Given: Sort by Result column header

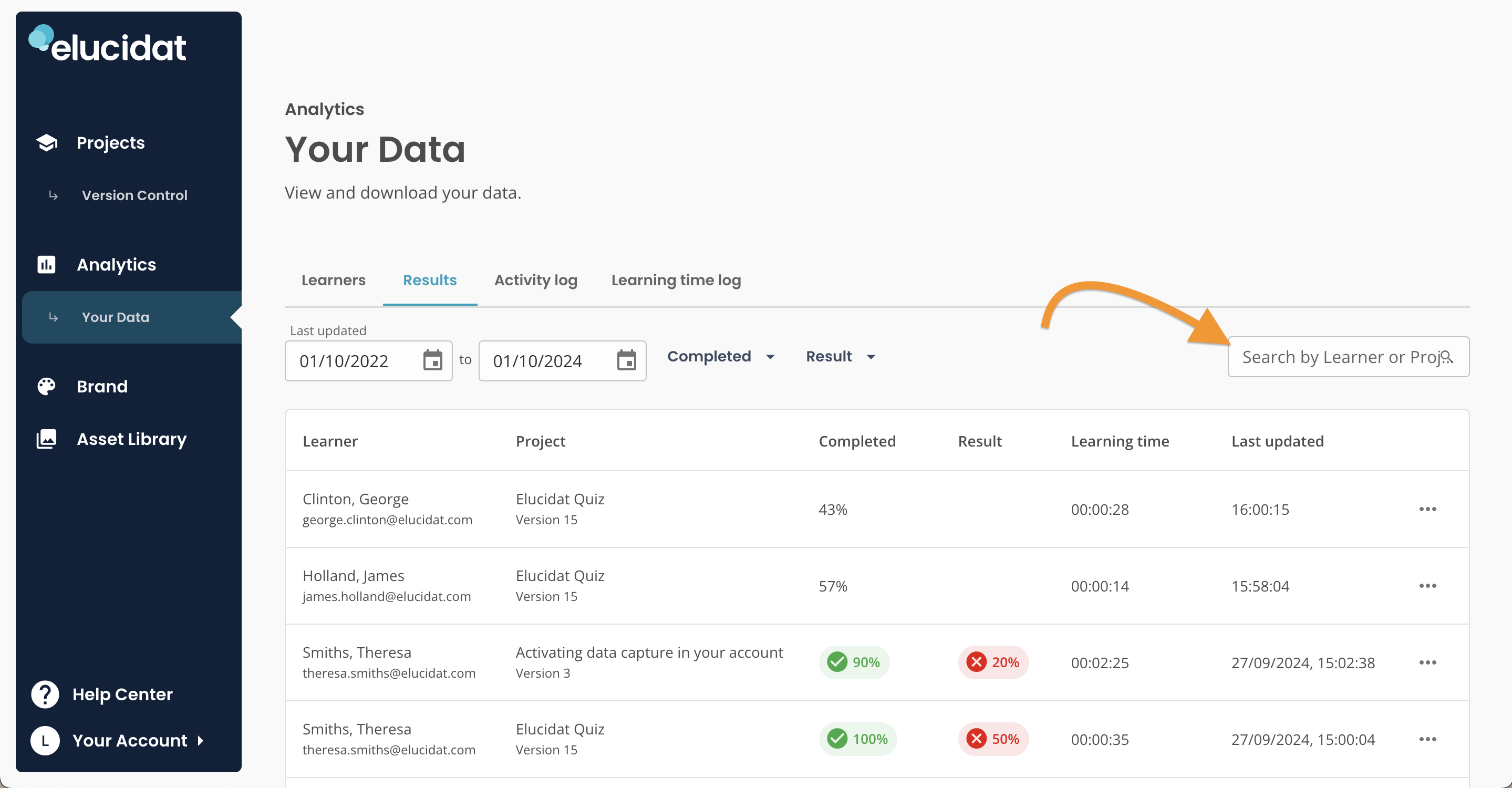Looking at the screenshot, I should pyautogui.click(x=980, y=441).
